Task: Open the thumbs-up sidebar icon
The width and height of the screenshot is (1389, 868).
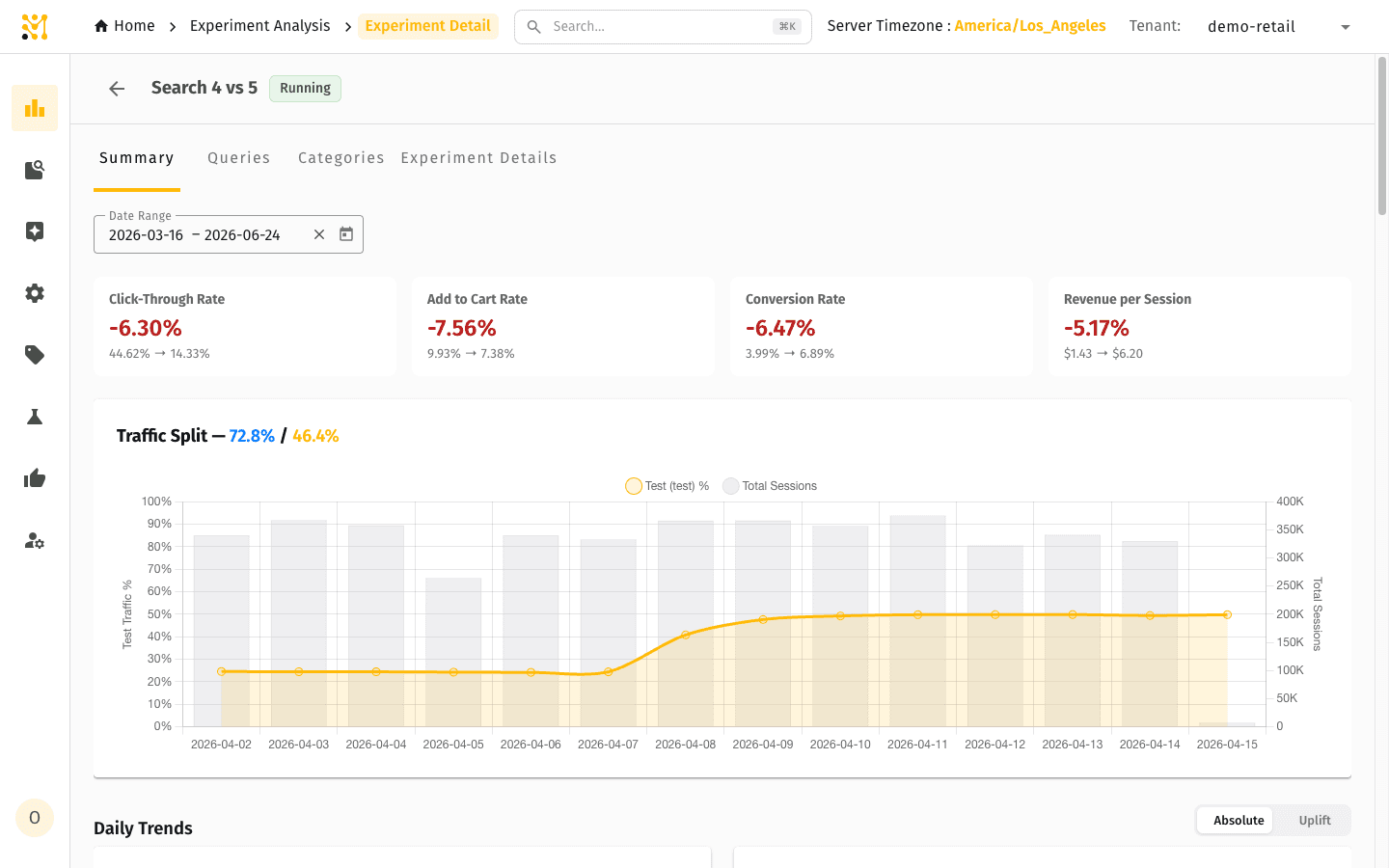Action: pyautogui.click(x=35, y=478)
